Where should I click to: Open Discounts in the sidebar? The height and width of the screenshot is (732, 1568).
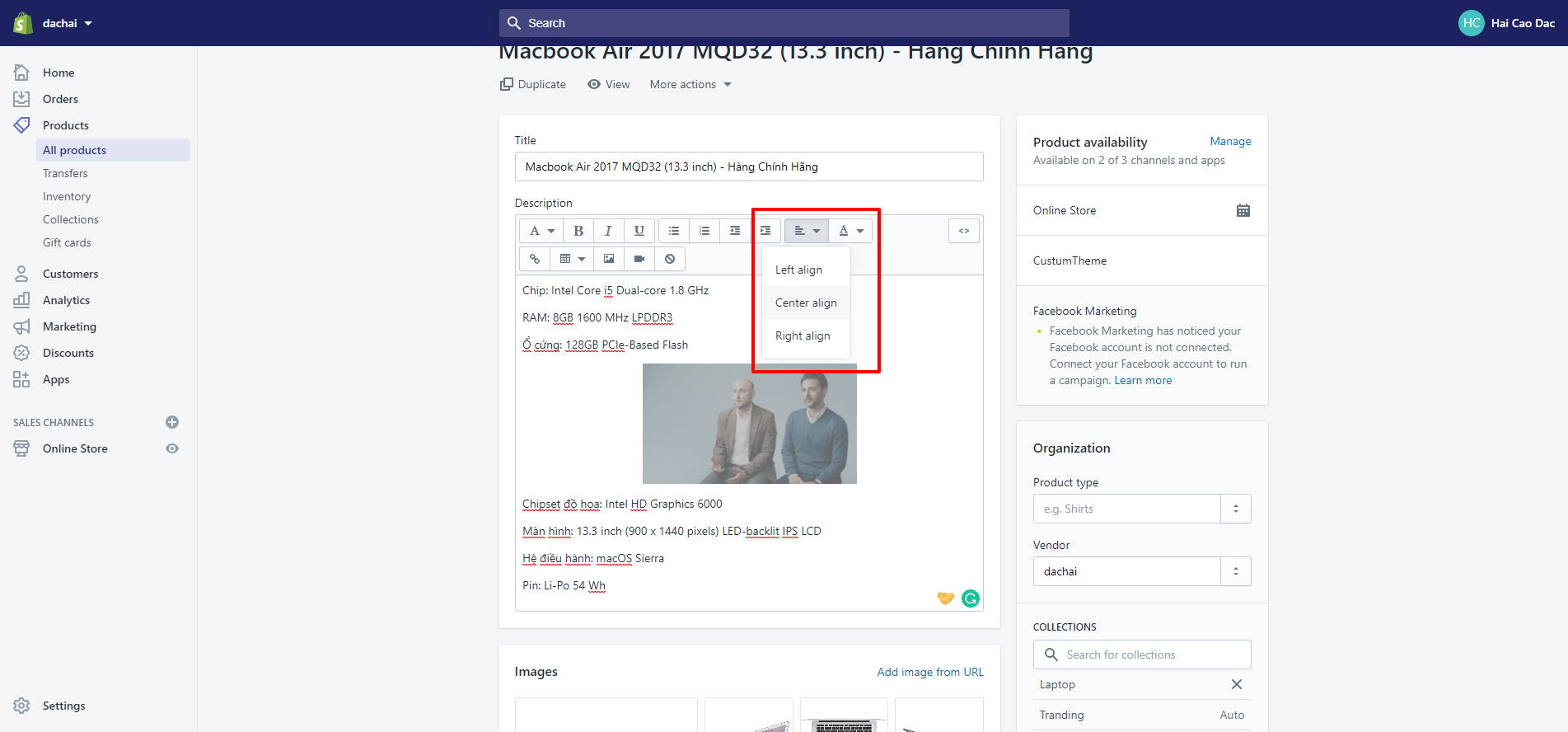coord(68,353)
